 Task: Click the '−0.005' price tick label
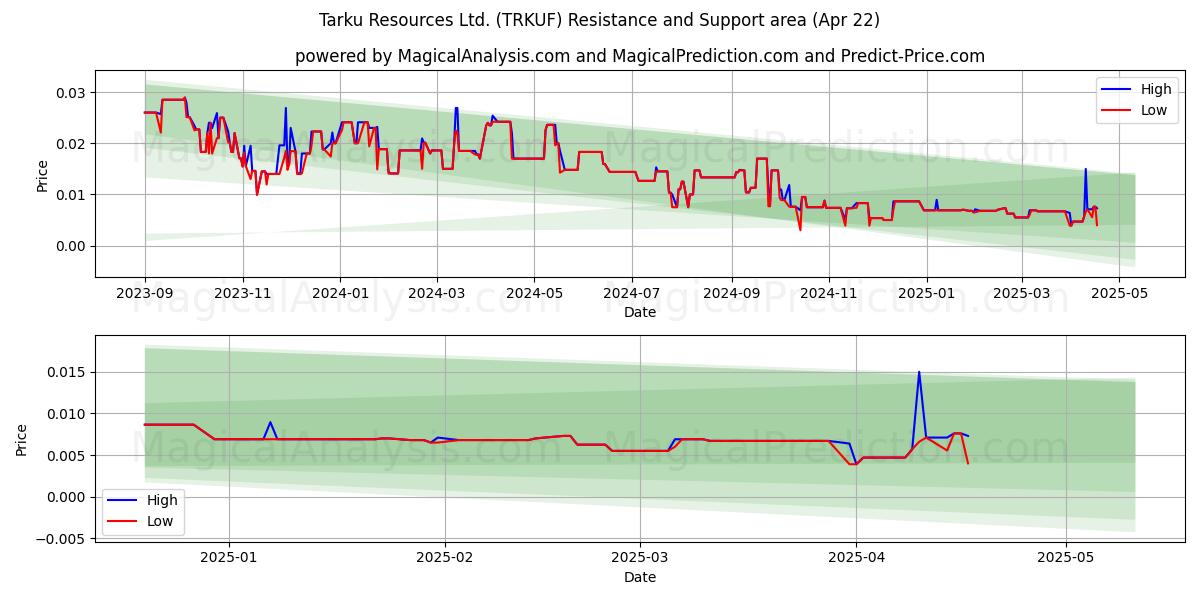(x=61, y=538)
